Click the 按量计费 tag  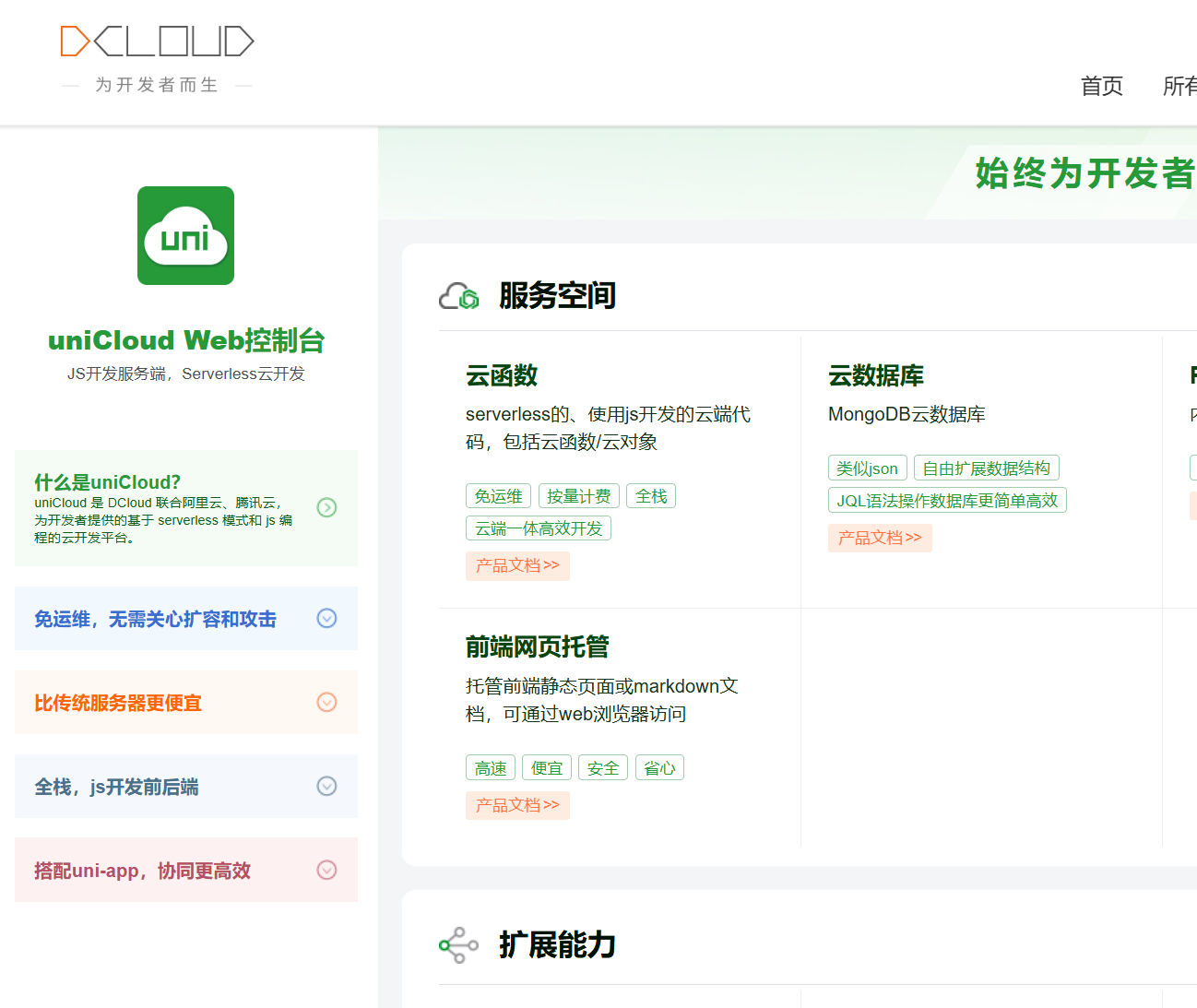(x=578, y=496)
